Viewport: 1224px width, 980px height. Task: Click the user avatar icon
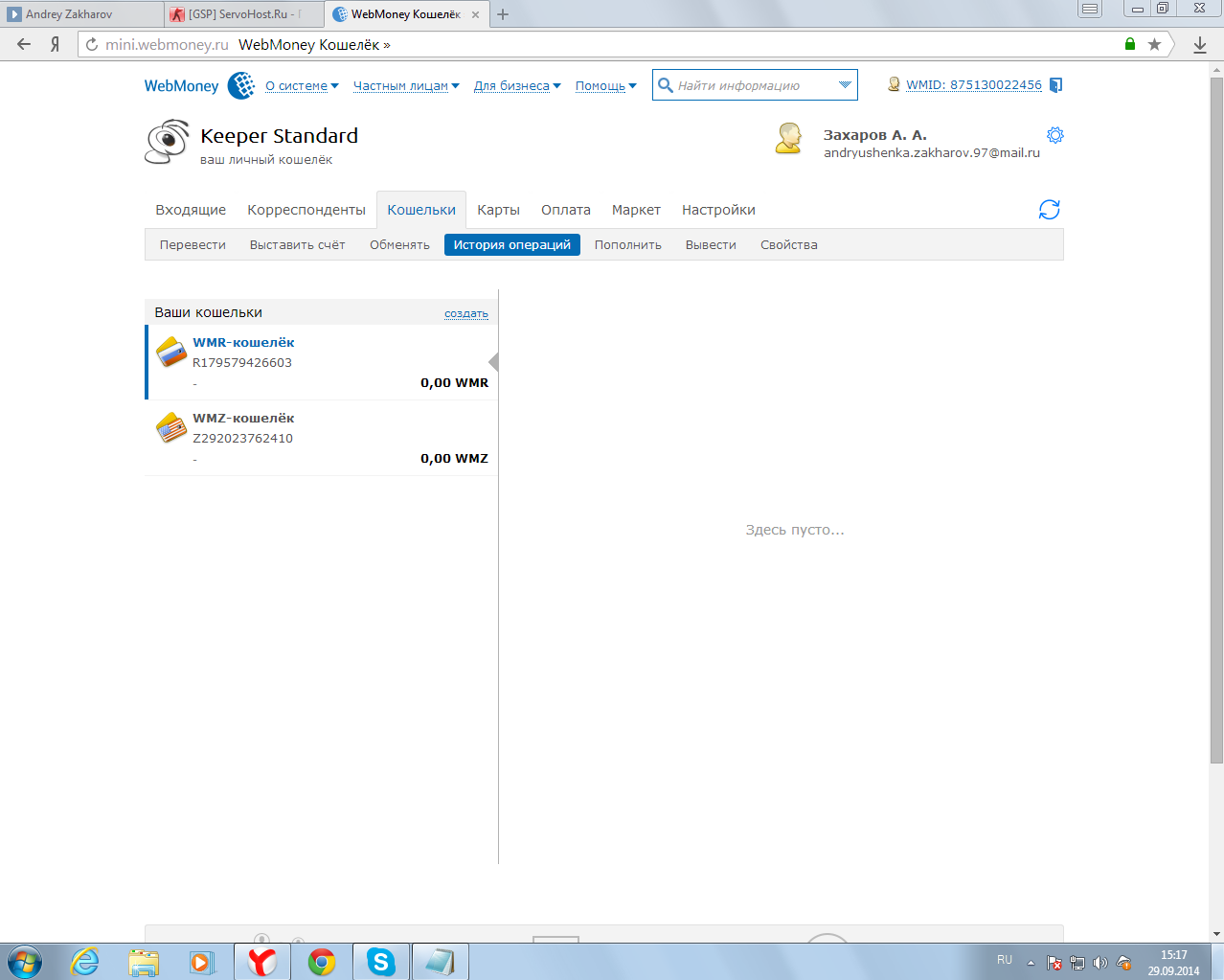[x=788, y=138]
